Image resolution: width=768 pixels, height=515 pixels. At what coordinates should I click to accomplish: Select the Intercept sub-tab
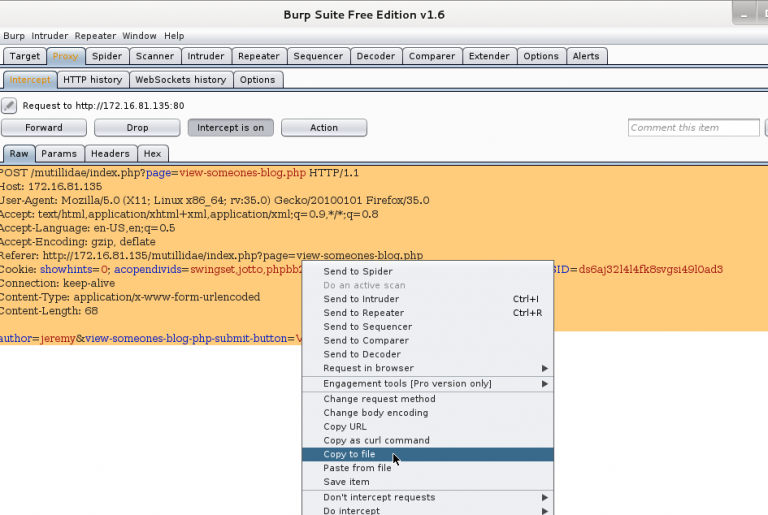[x=30, y=80]
